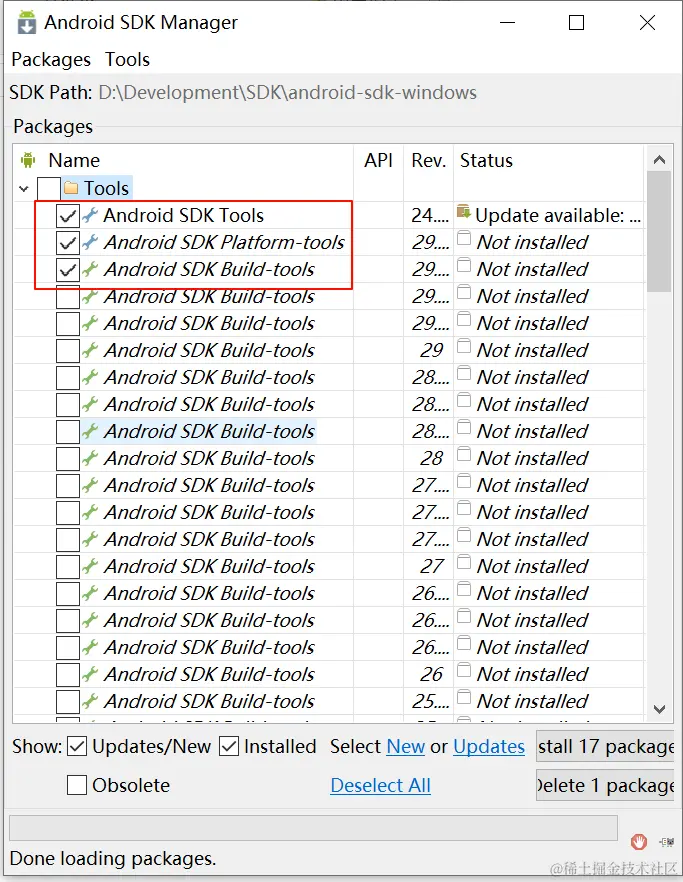
Task: Click the vertical scrollbar thumb
Action: click(x=659, y=232)
